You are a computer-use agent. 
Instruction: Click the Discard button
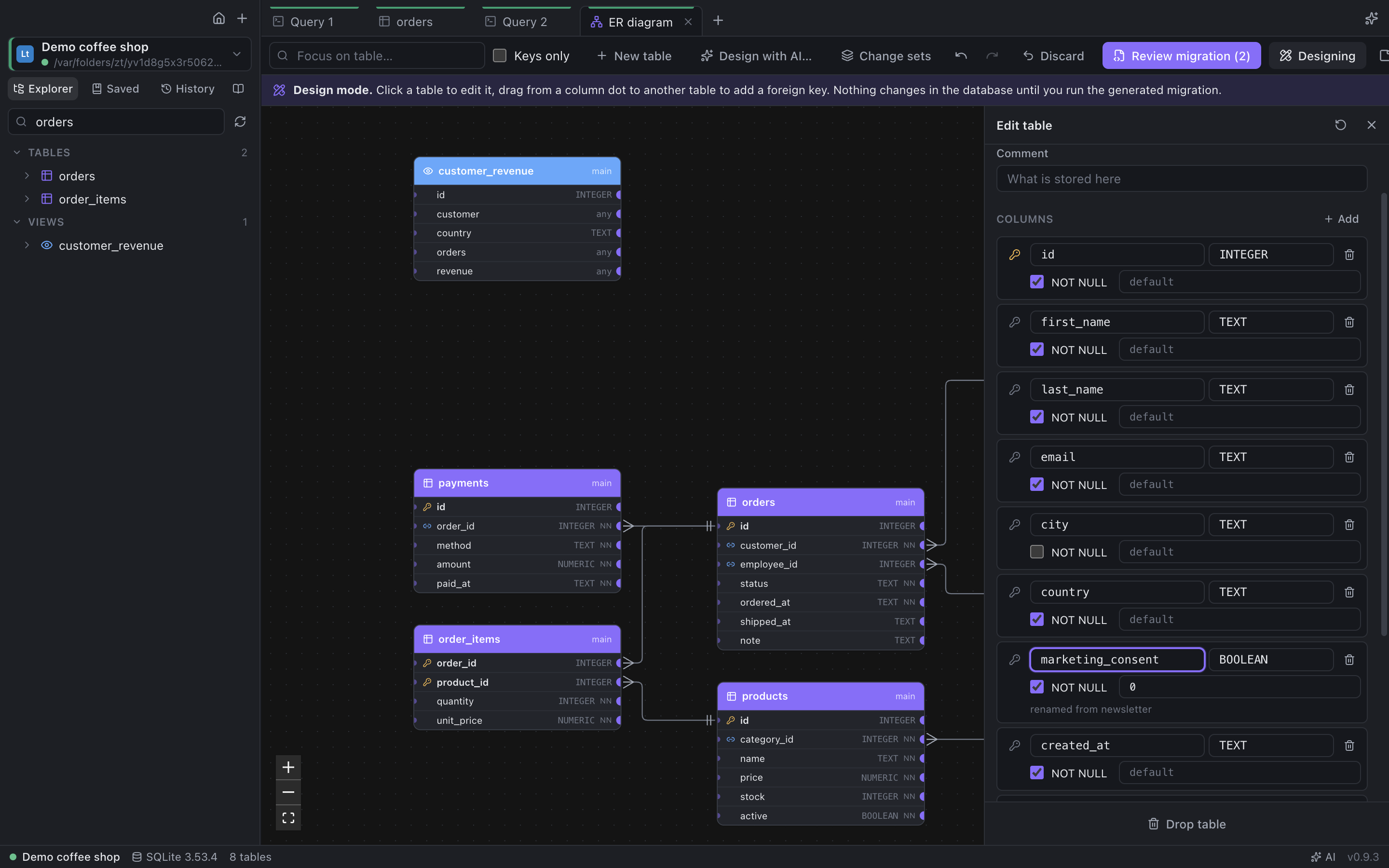(1053, 55)
